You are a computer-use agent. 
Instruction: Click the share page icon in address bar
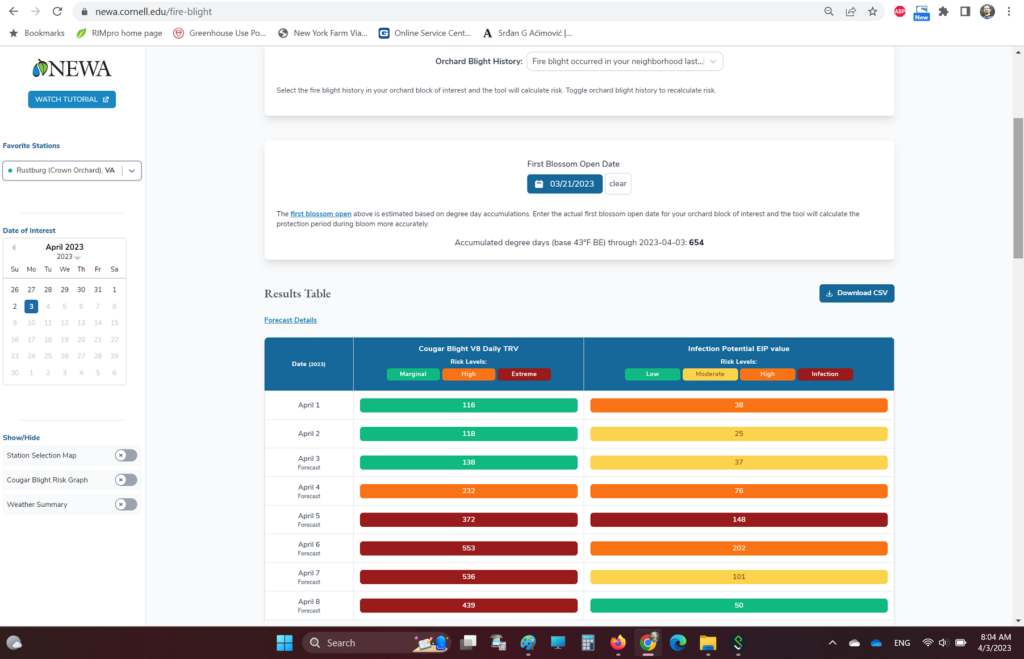click(x=851, y=11)
